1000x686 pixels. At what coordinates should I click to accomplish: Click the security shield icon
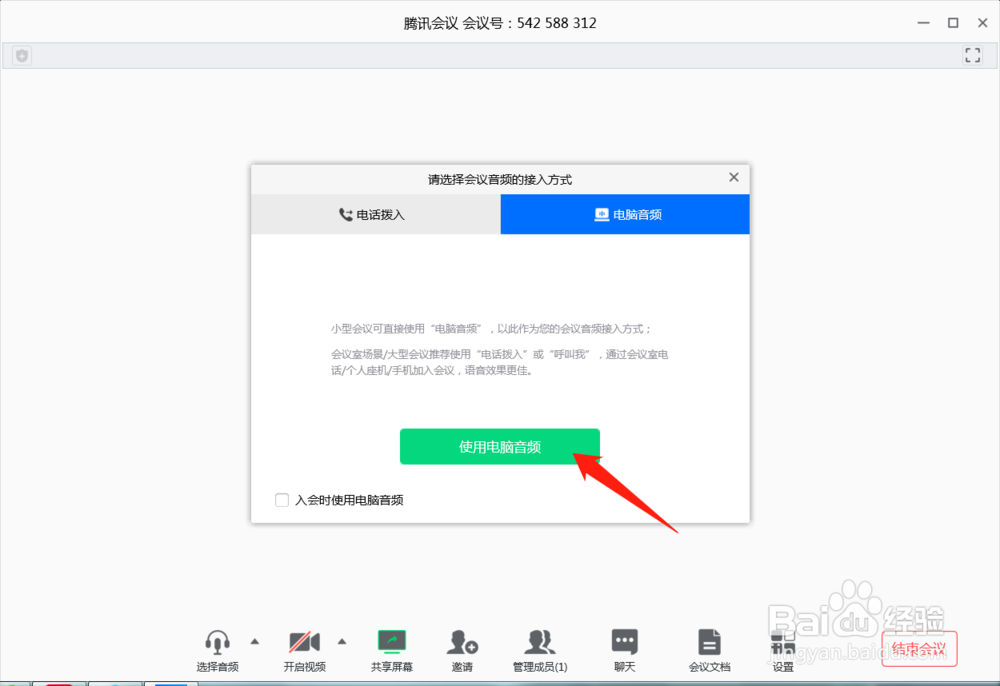(22, 55)
